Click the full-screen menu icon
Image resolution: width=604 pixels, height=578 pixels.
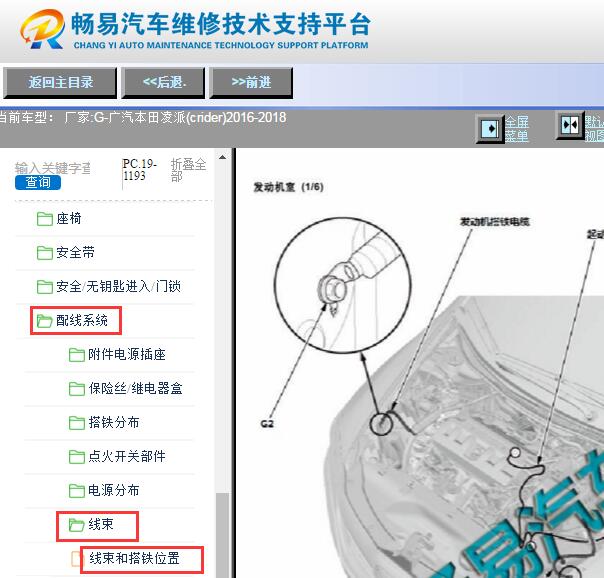click(490, 129)
